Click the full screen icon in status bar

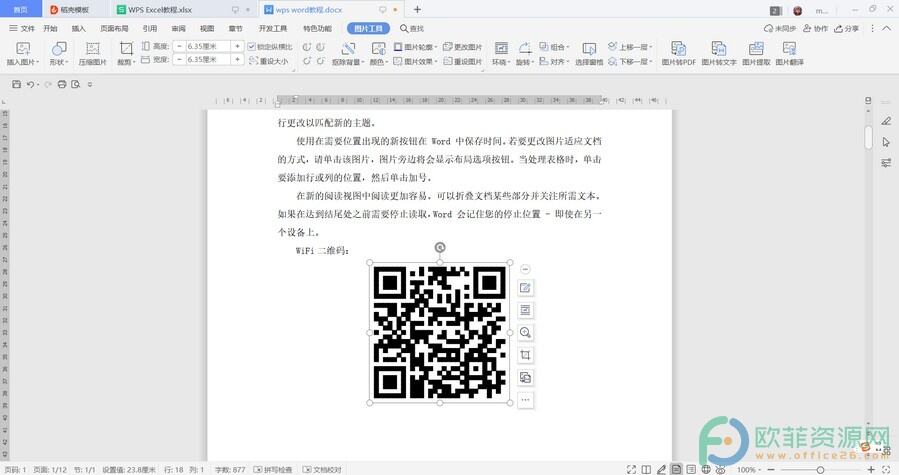coord(631,469)
